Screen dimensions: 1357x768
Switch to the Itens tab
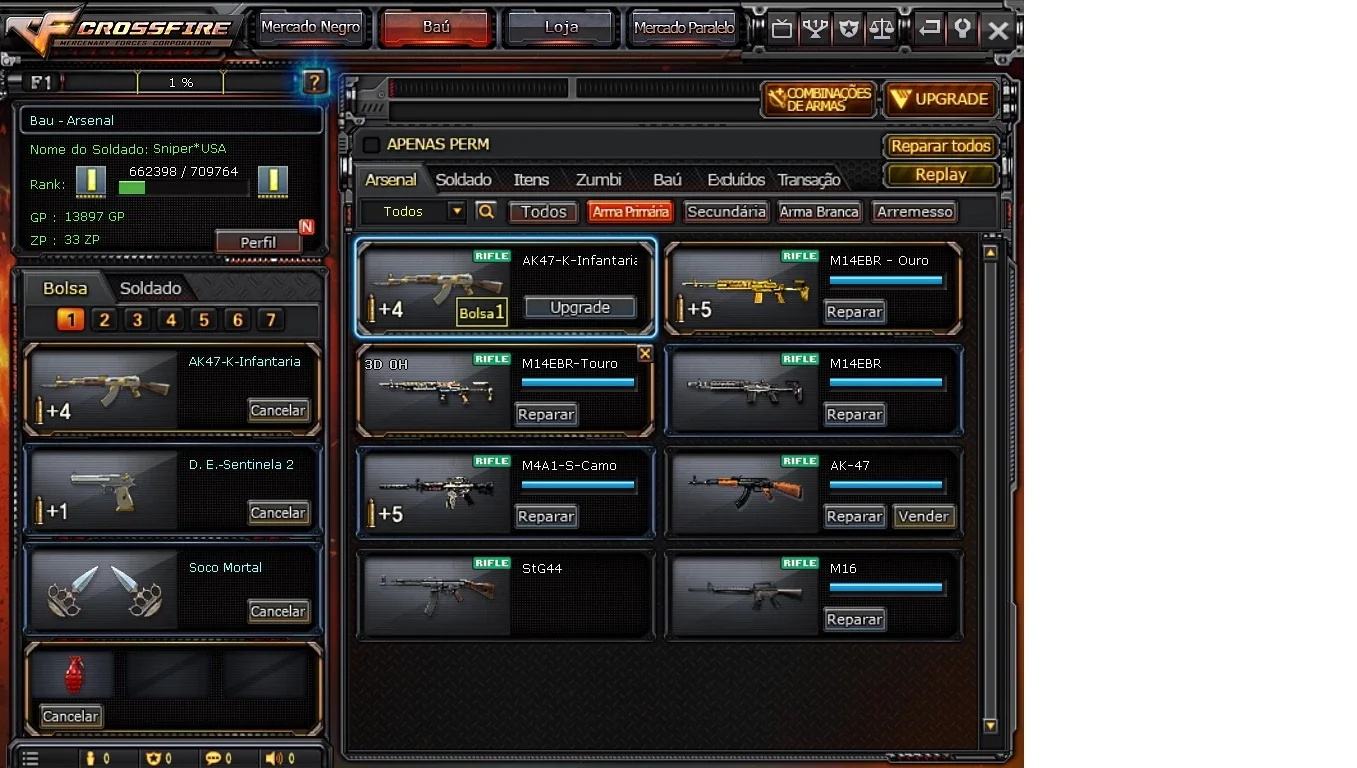click(x=531, y=180)
